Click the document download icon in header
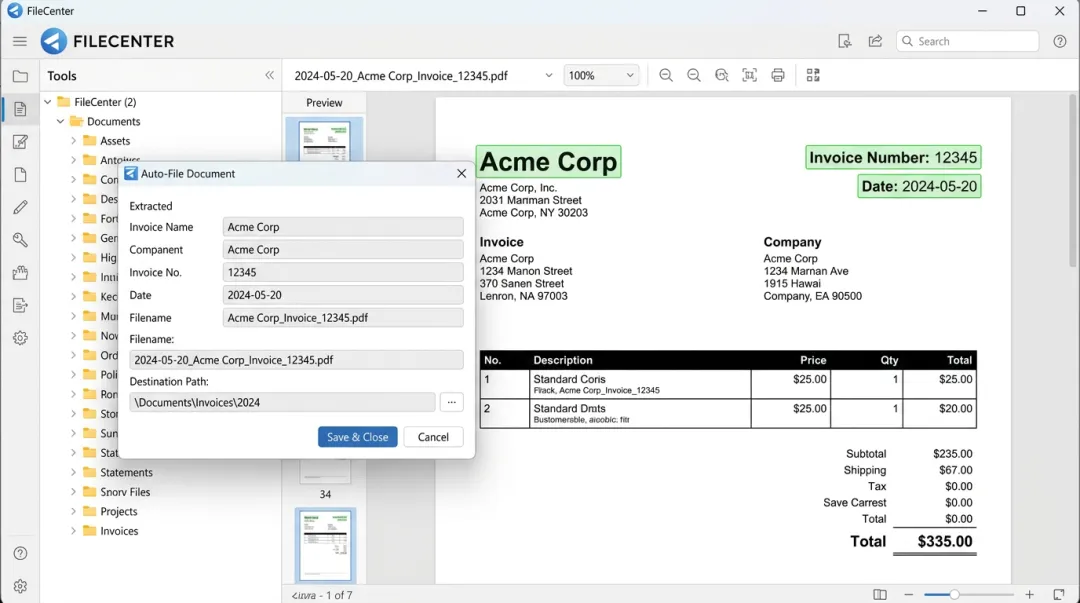 [x=844, y=41]
